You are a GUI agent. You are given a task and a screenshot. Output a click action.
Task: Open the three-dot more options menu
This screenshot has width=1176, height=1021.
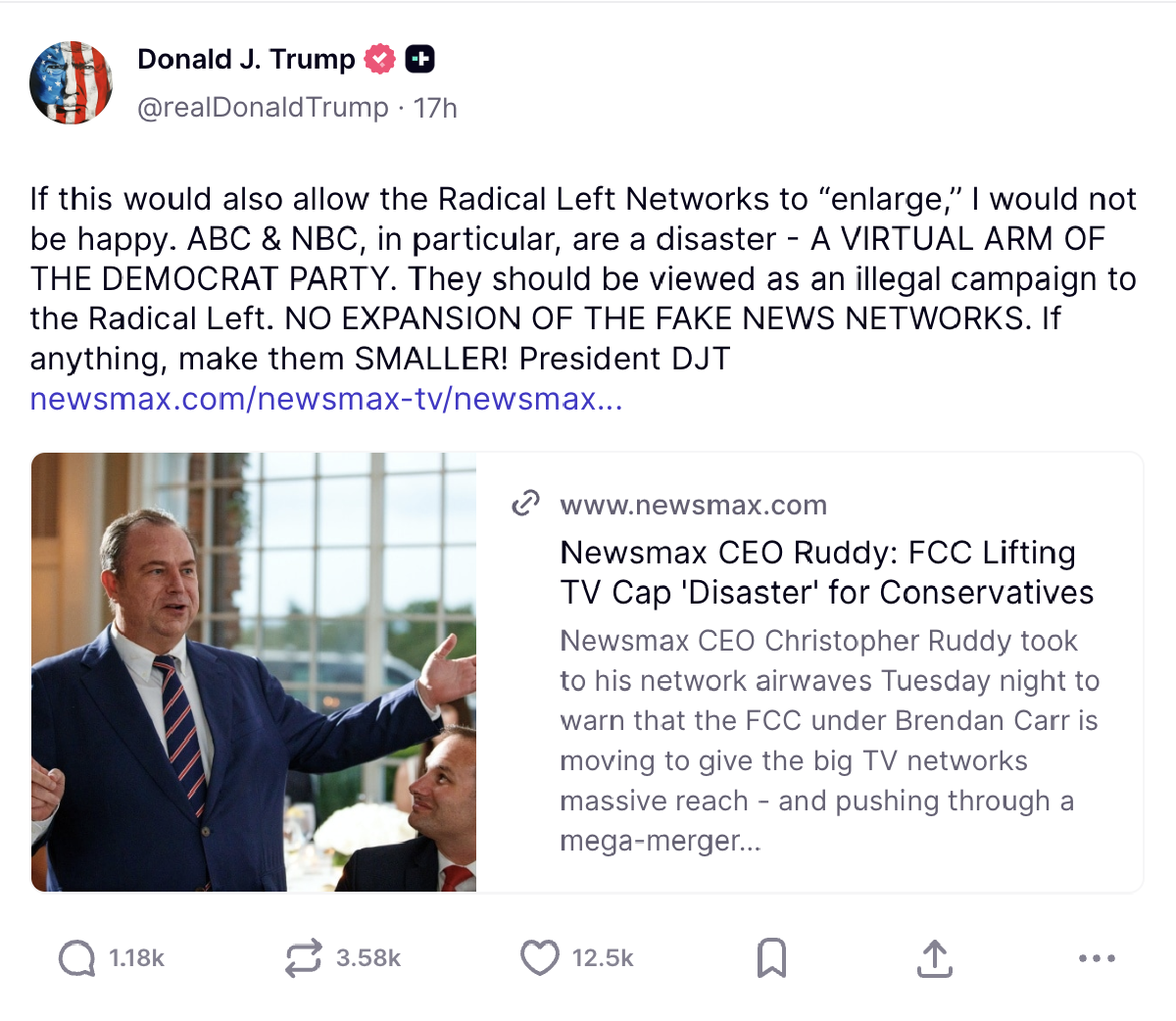[x=1098, y=958]
